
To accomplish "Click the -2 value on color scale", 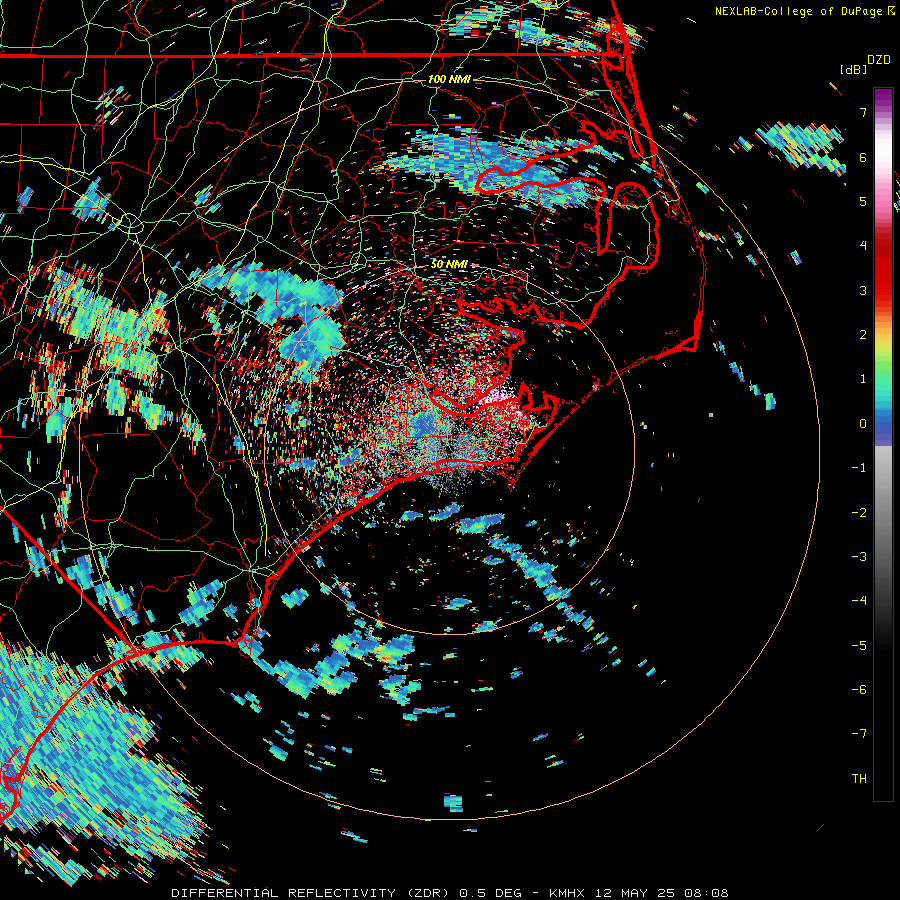I will tap(859, 512).
